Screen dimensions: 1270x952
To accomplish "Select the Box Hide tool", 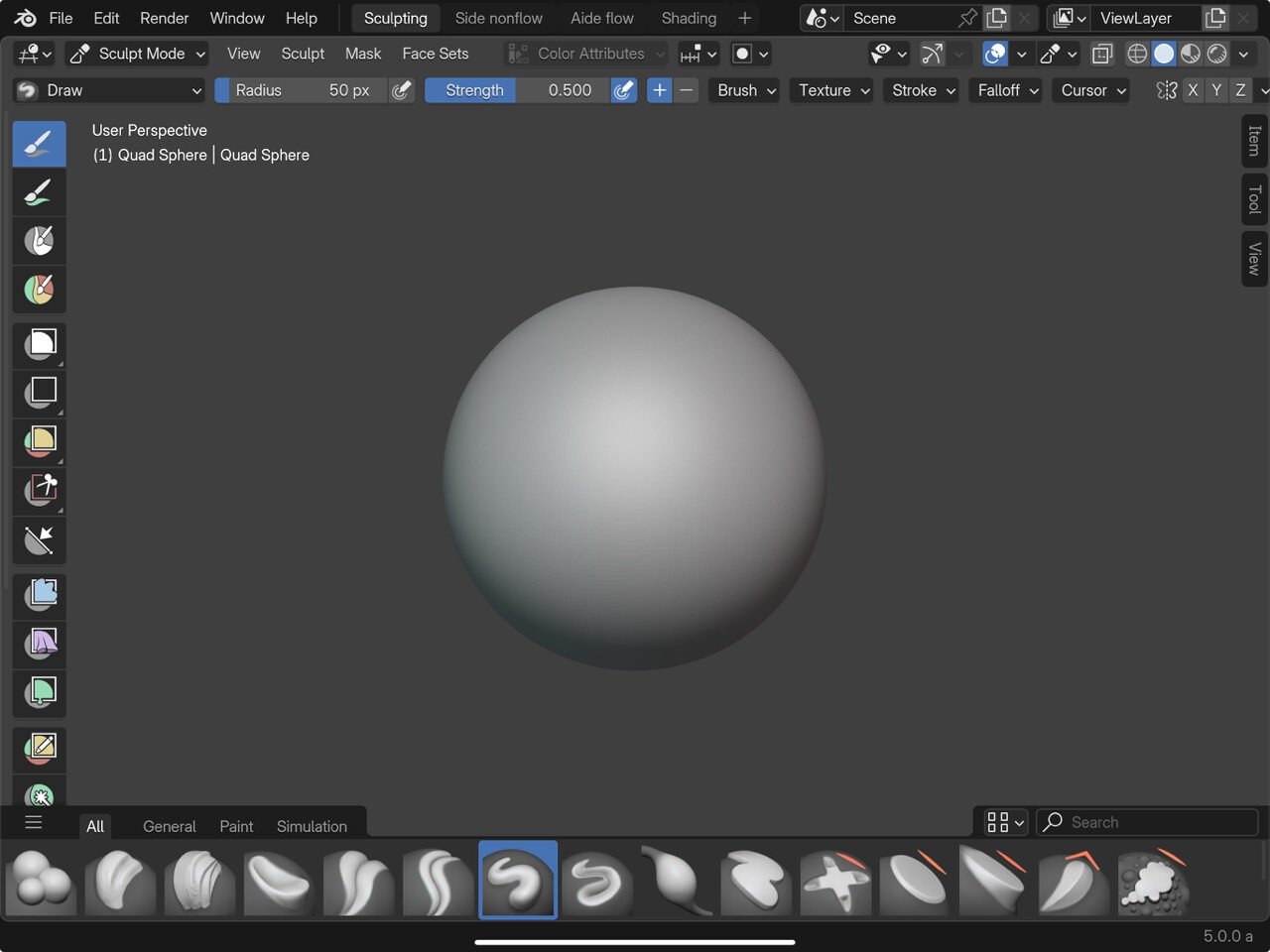I will 40,394.
